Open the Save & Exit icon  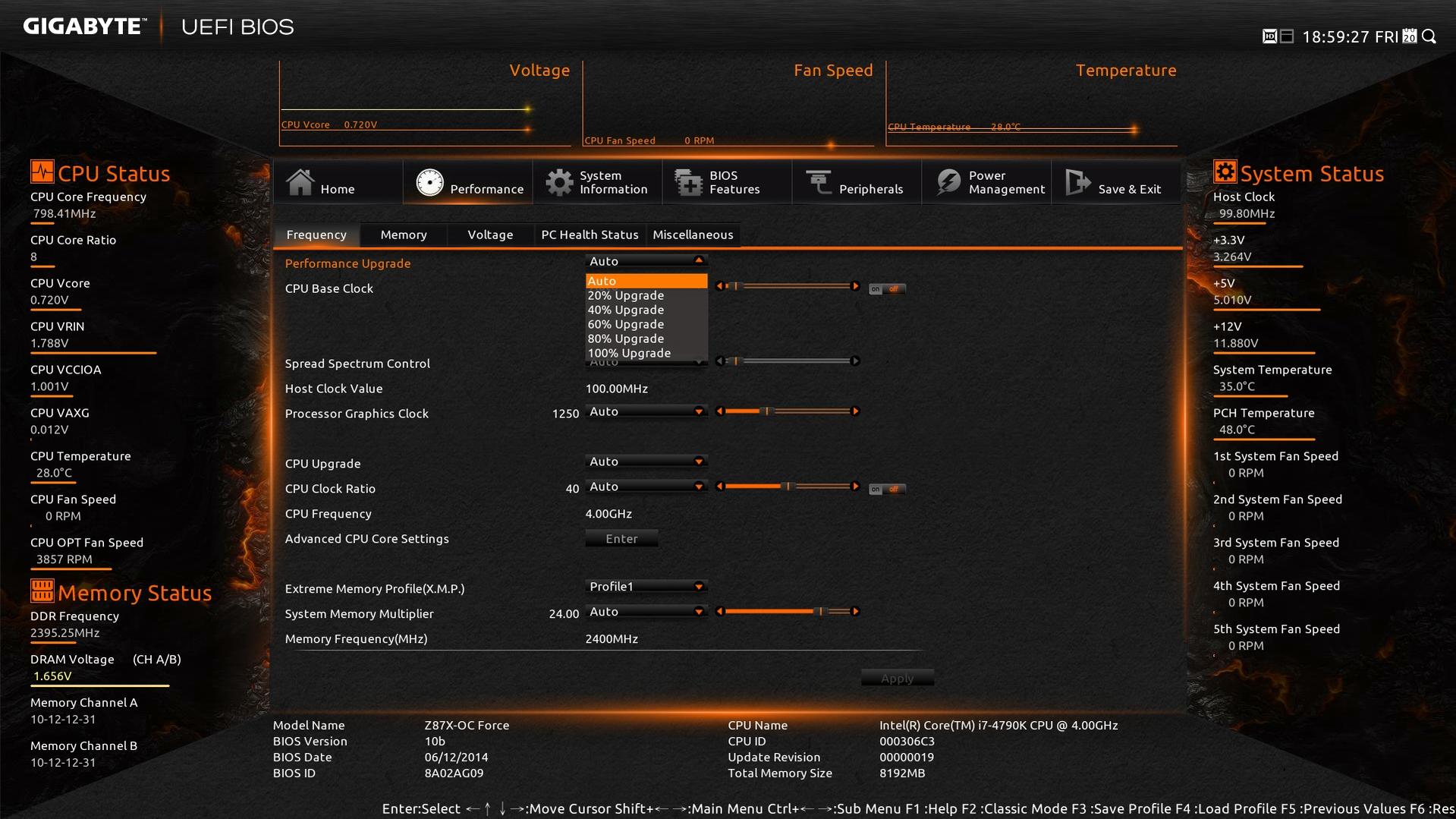(1078, 182)
